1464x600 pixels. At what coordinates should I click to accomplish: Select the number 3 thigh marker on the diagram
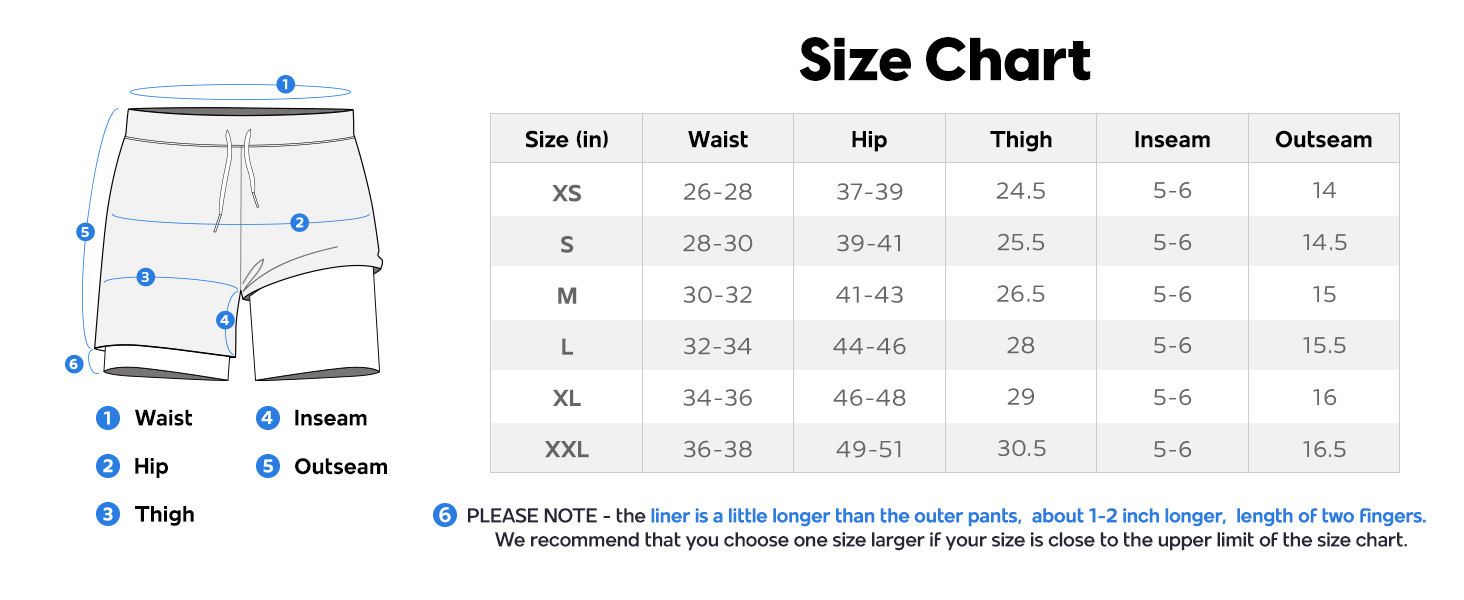[146, 277]
